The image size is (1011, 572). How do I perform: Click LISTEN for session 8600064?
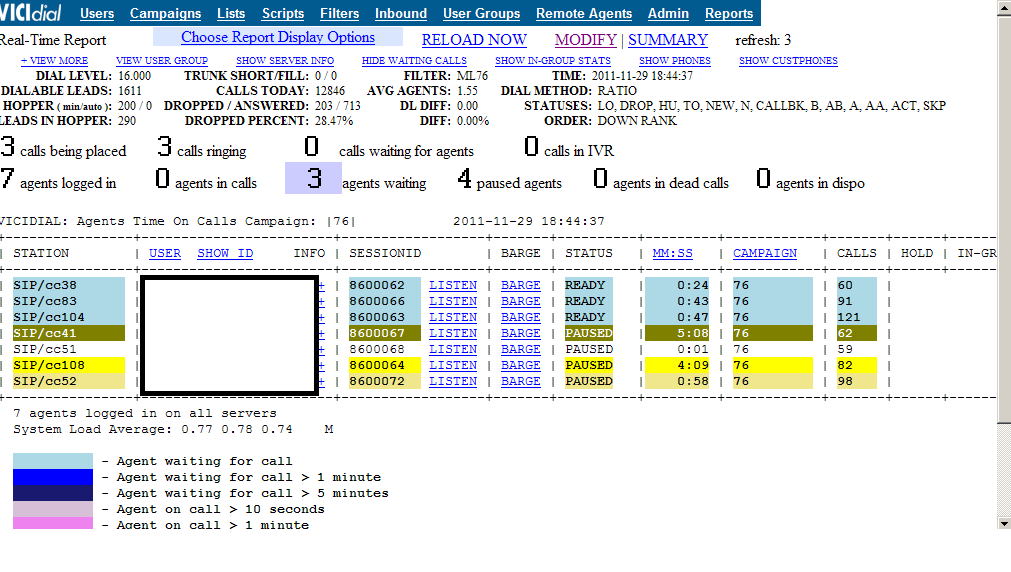pyautogui.click(x=453, y=365)
